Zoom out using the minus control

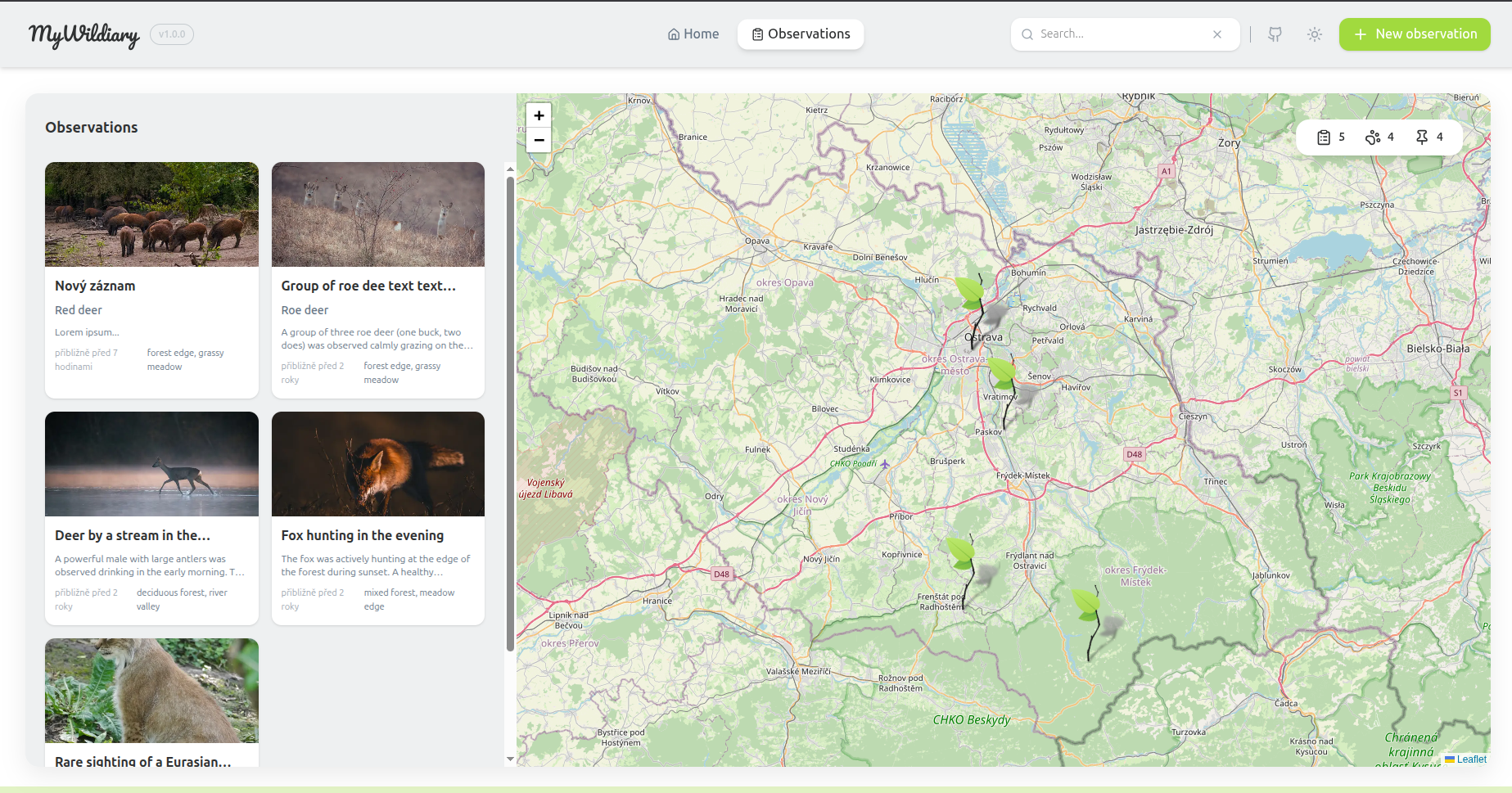[539, 141]
